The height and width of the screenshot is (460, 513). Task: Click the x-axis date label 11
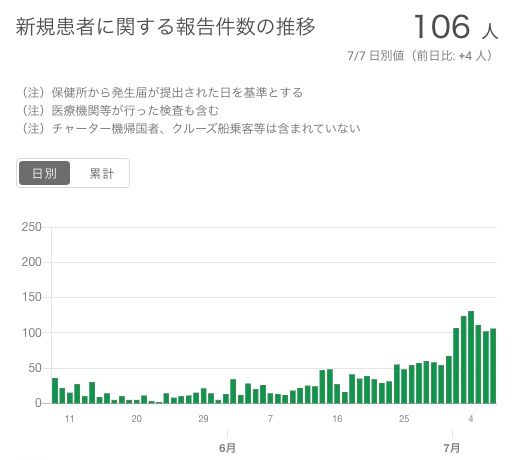pyautogui.click(x=69, y=419)
